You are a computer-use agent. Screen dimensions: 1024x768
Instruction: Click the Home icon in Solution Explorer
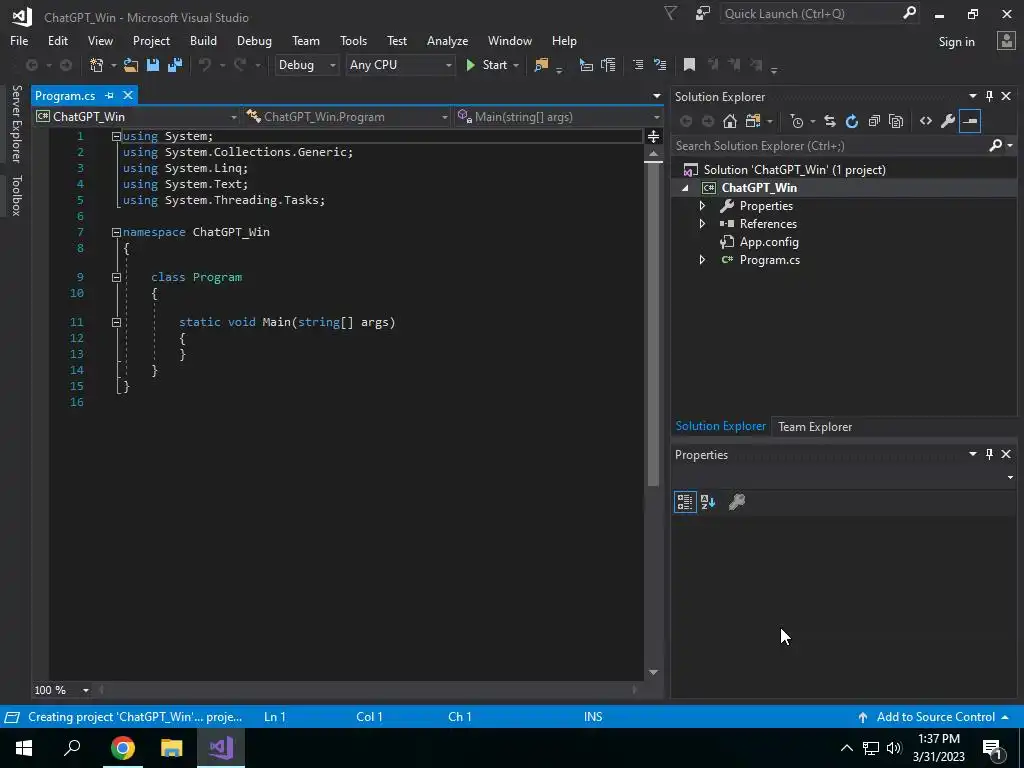coord(730,121)
